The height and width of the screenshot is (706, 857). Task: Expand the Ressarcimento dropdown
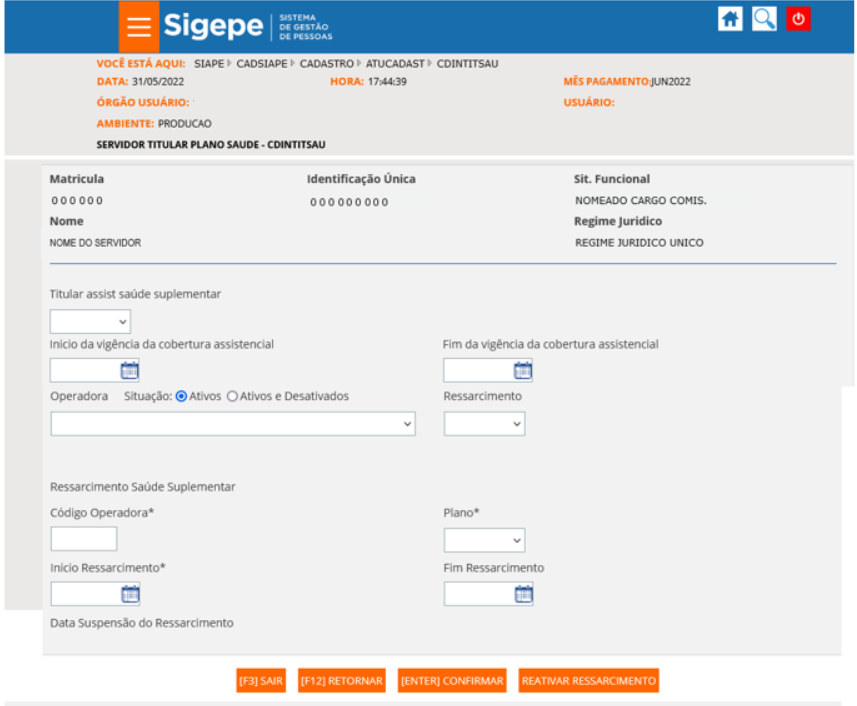click(484, 424)
